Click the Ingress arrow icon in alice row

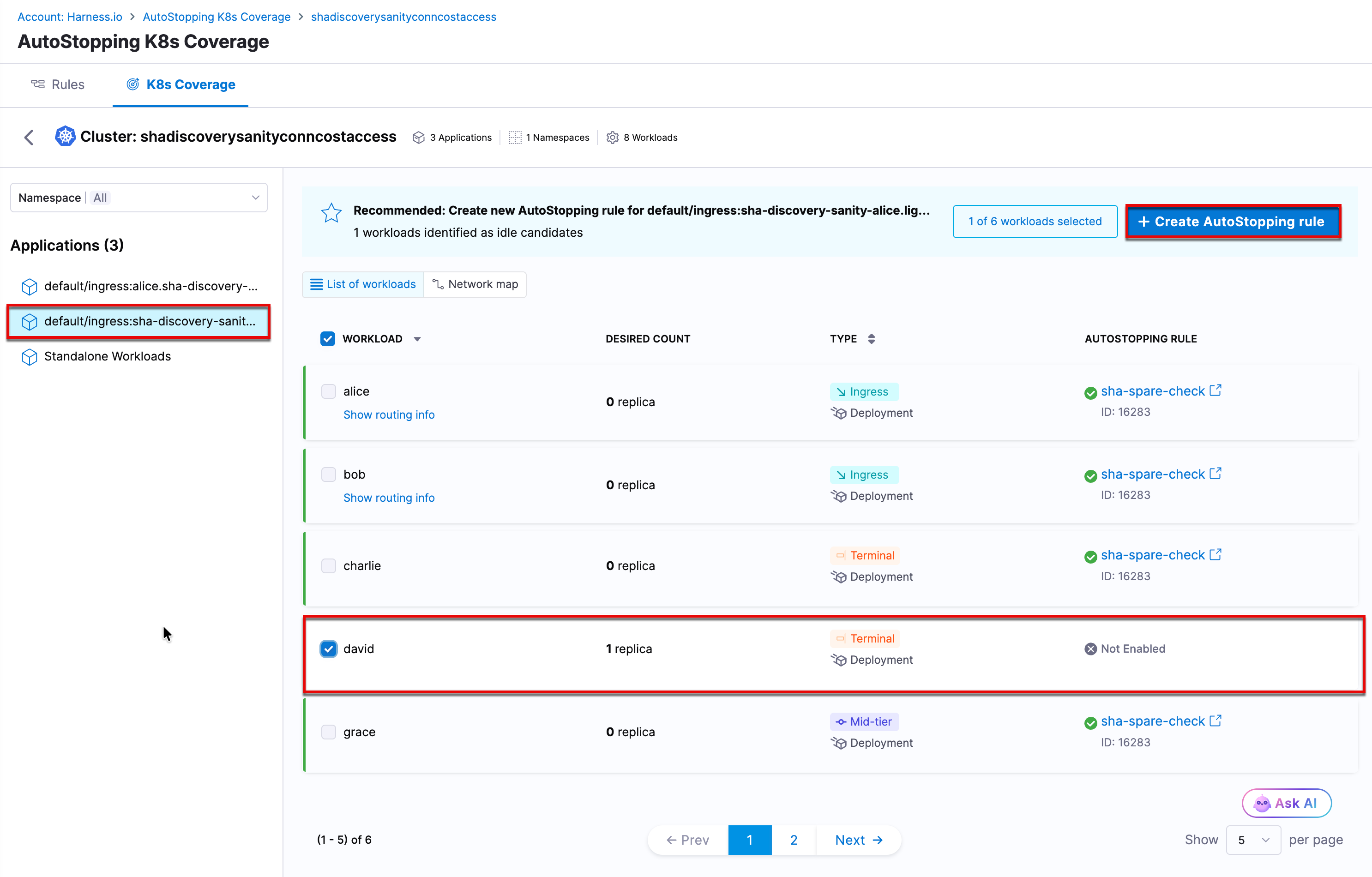point(841,392)
